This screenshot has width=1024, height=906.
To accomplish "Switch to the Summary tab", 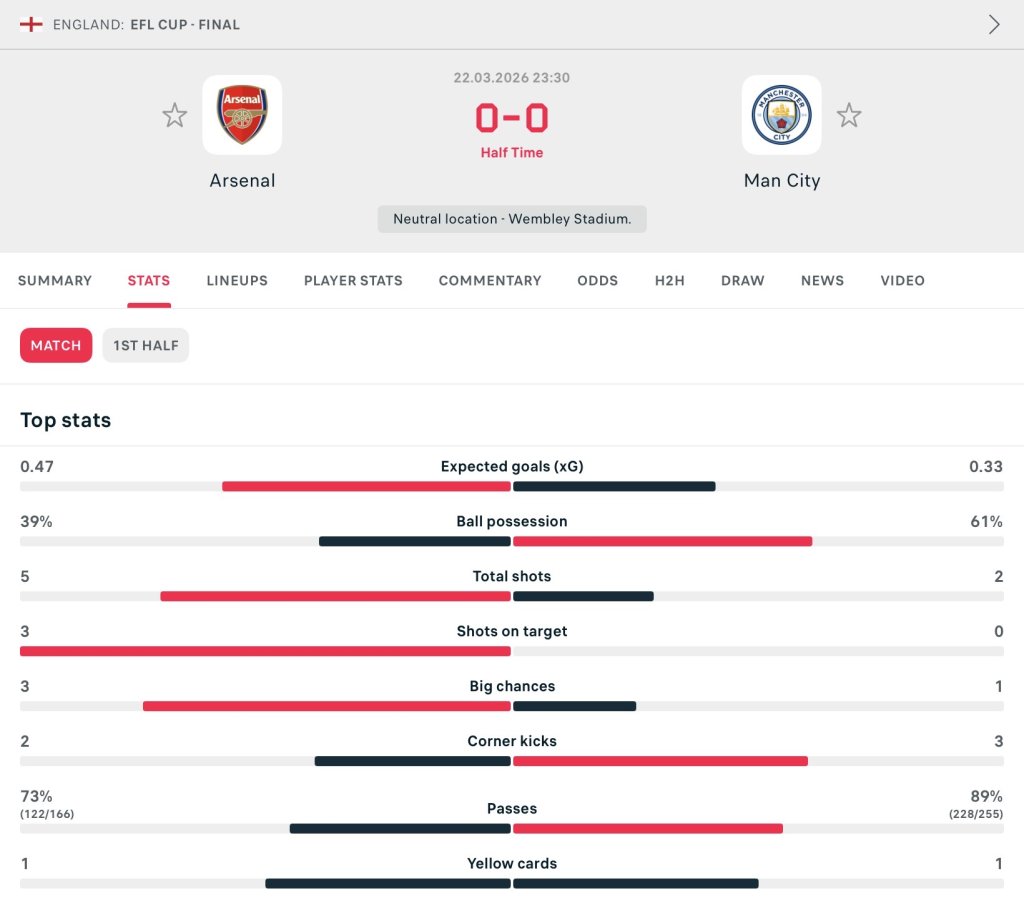I will pyautogui.click(x=55, y=280).
